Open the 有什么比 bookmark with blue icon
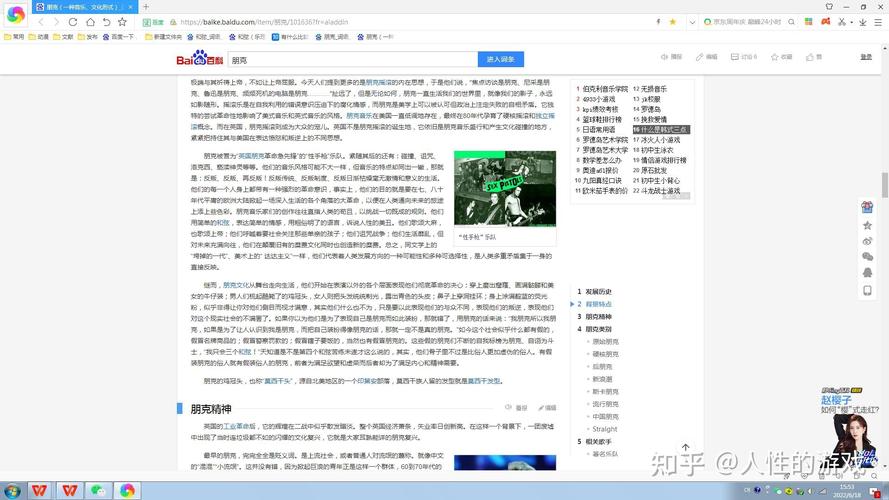889x500 pixels. tap(290, 37)
